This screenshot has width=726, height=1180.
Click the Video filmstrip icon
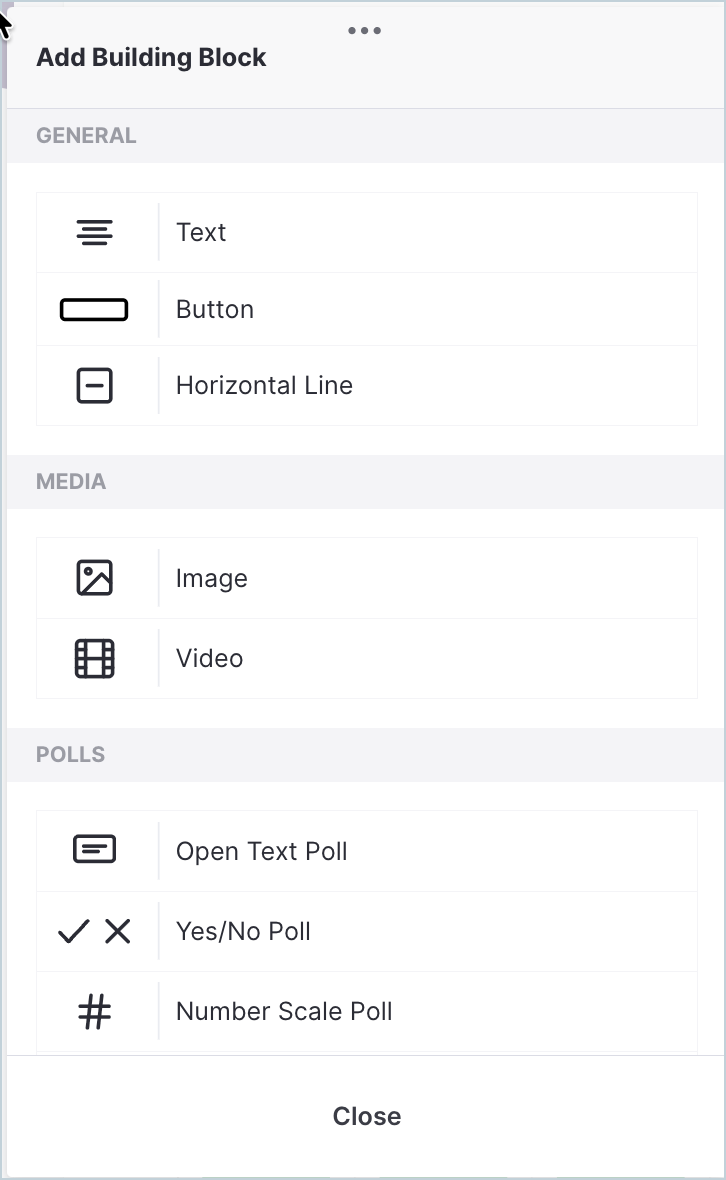pos(94,658)
